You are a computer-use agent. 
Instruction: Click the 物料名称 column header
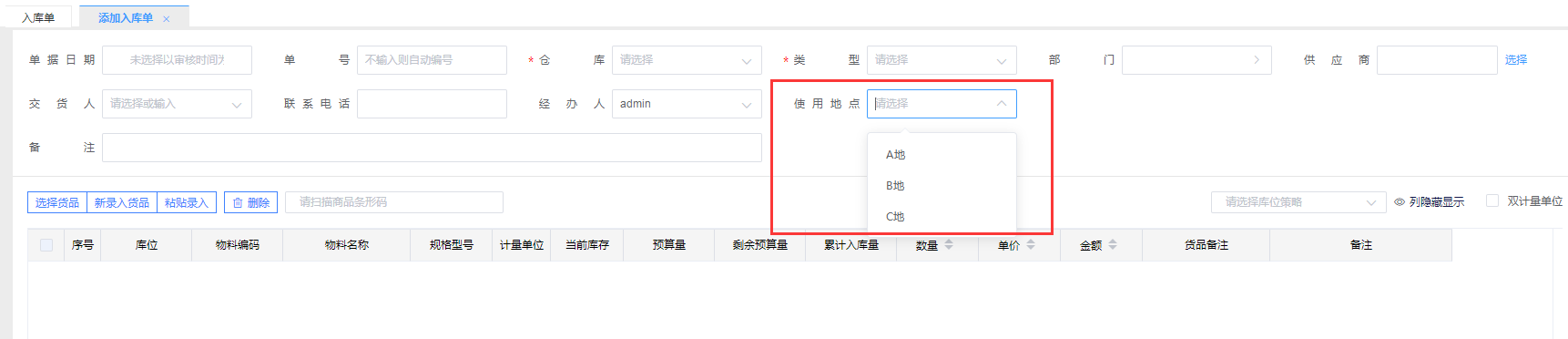pos(347,245)
